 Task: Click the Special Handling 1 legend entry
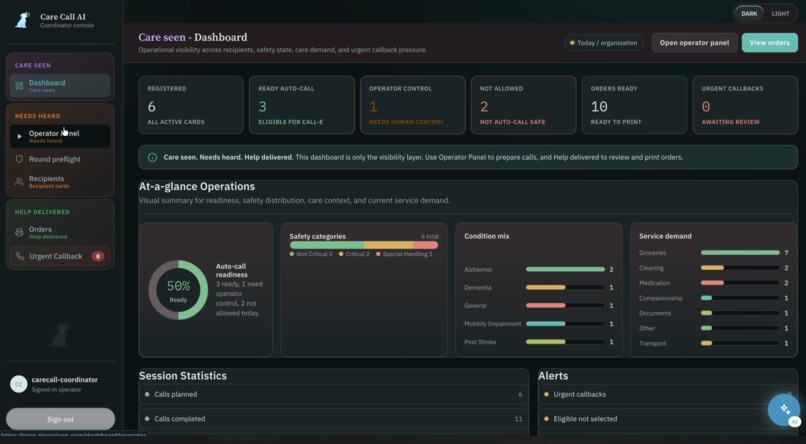(x=404, y=254)
